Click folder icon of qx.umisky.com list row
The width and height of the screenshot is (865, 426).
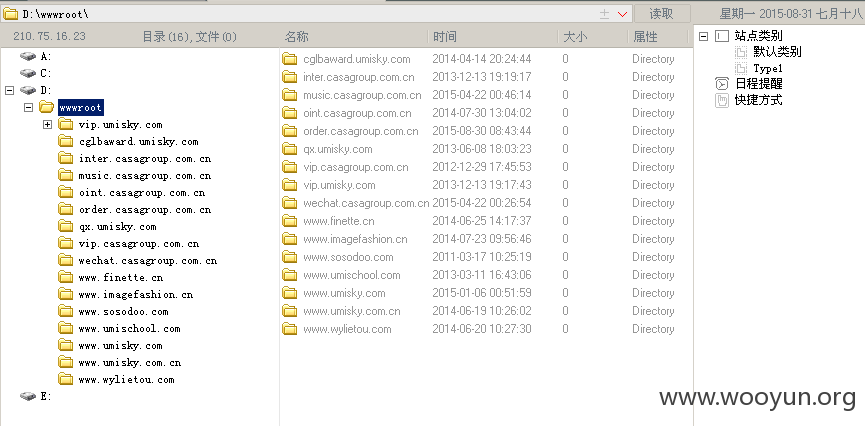coord(290,149)
